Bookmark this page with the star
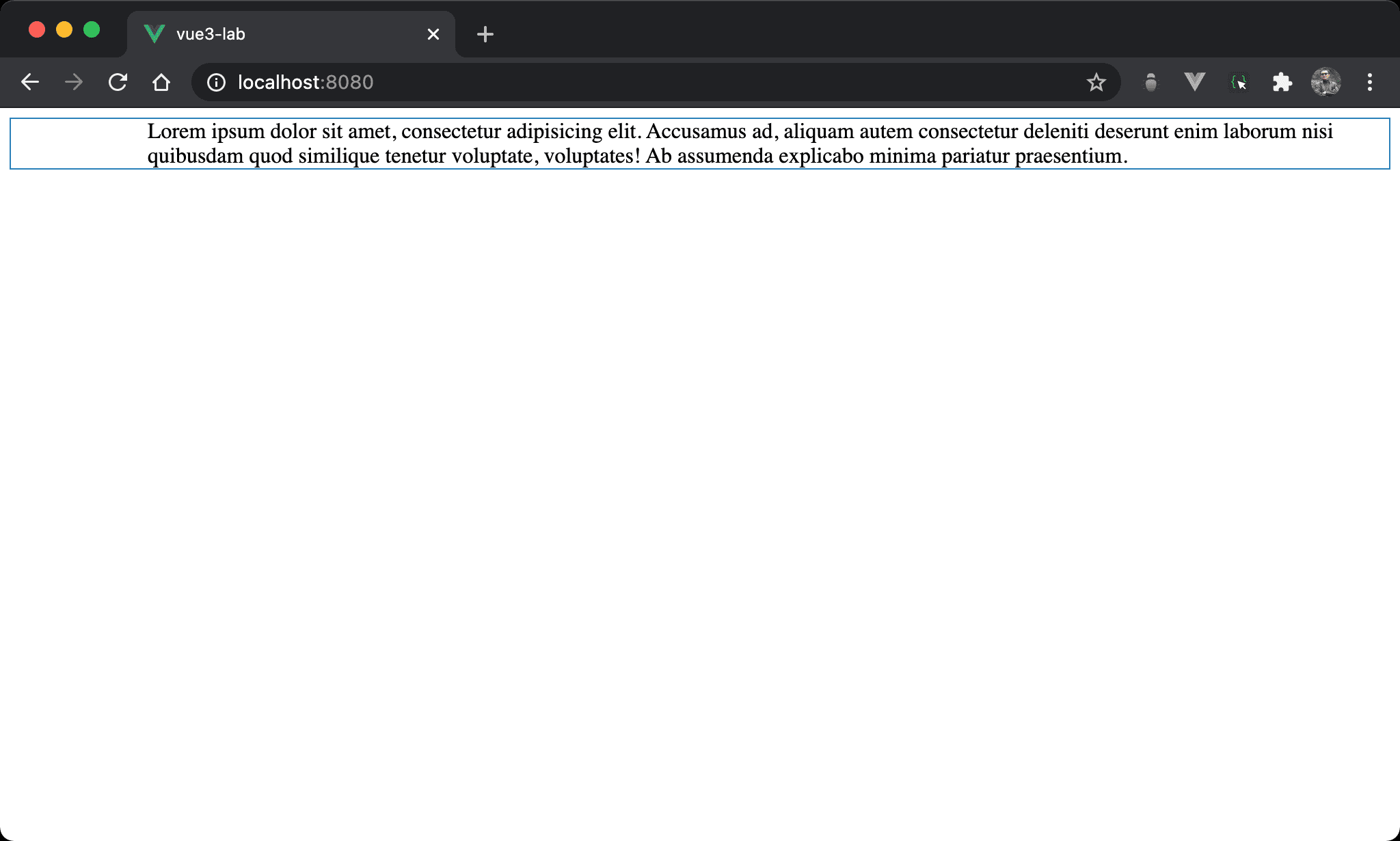 pyautogui.click(x=1096, y=83)
